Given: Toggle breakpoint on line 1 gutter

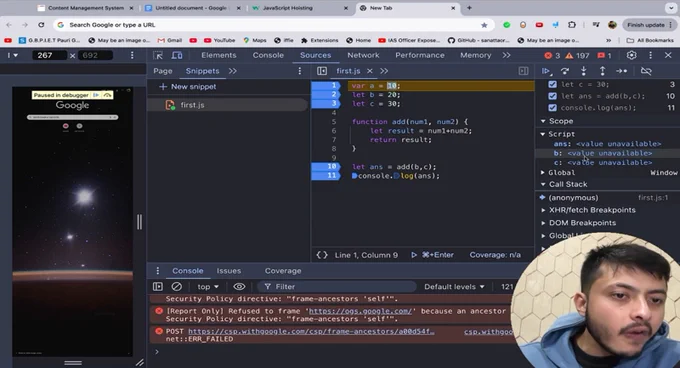Looking at the screenshot, I should tap(326, 86).
